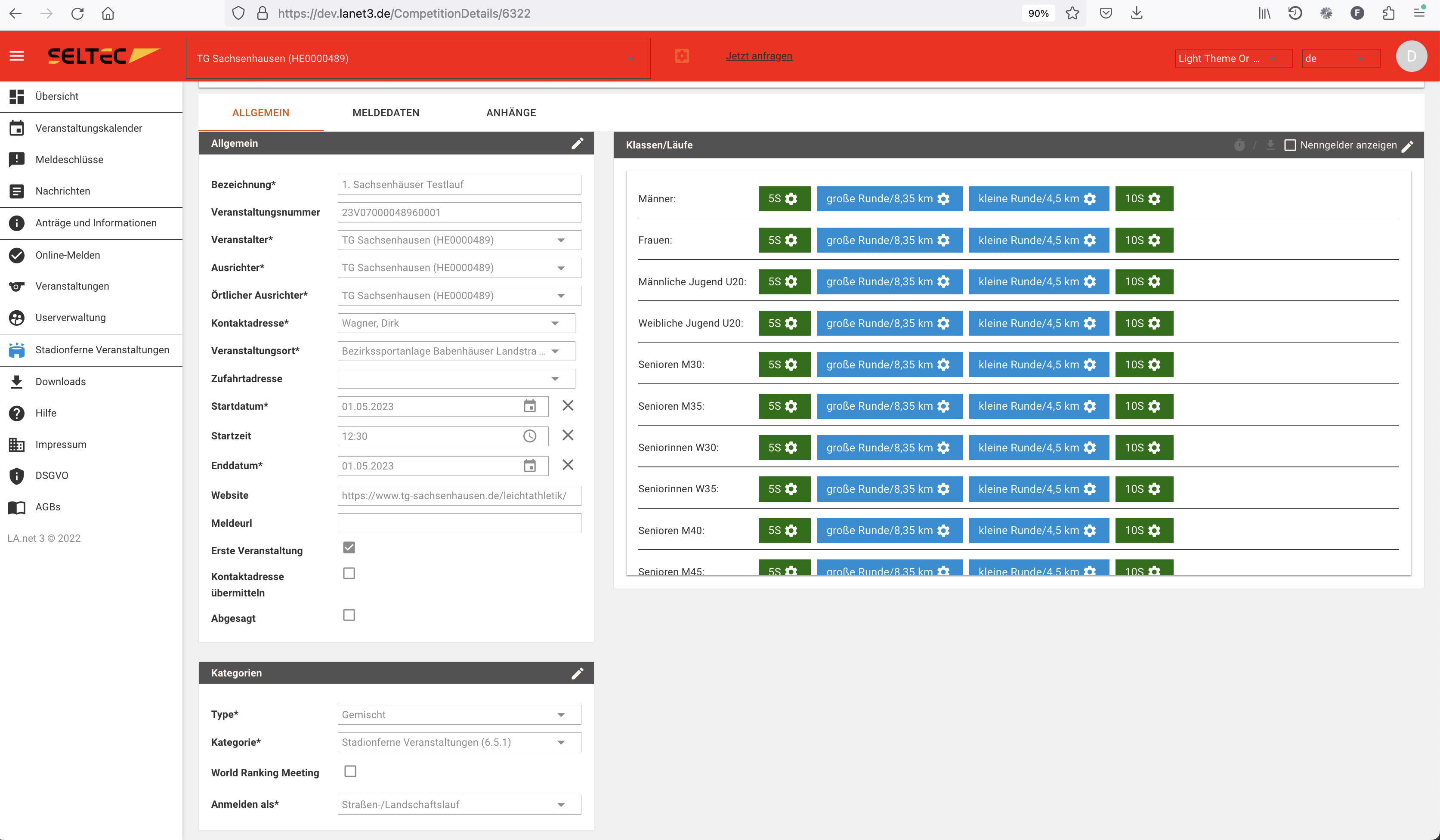Open the Light Theme dropdown
The width and height of the screenshot is (1440, 840).
[1233, 58]
